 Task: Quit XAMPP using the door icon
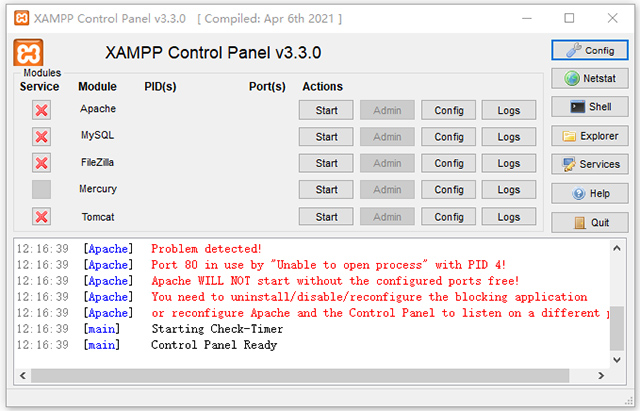(590, 222)
